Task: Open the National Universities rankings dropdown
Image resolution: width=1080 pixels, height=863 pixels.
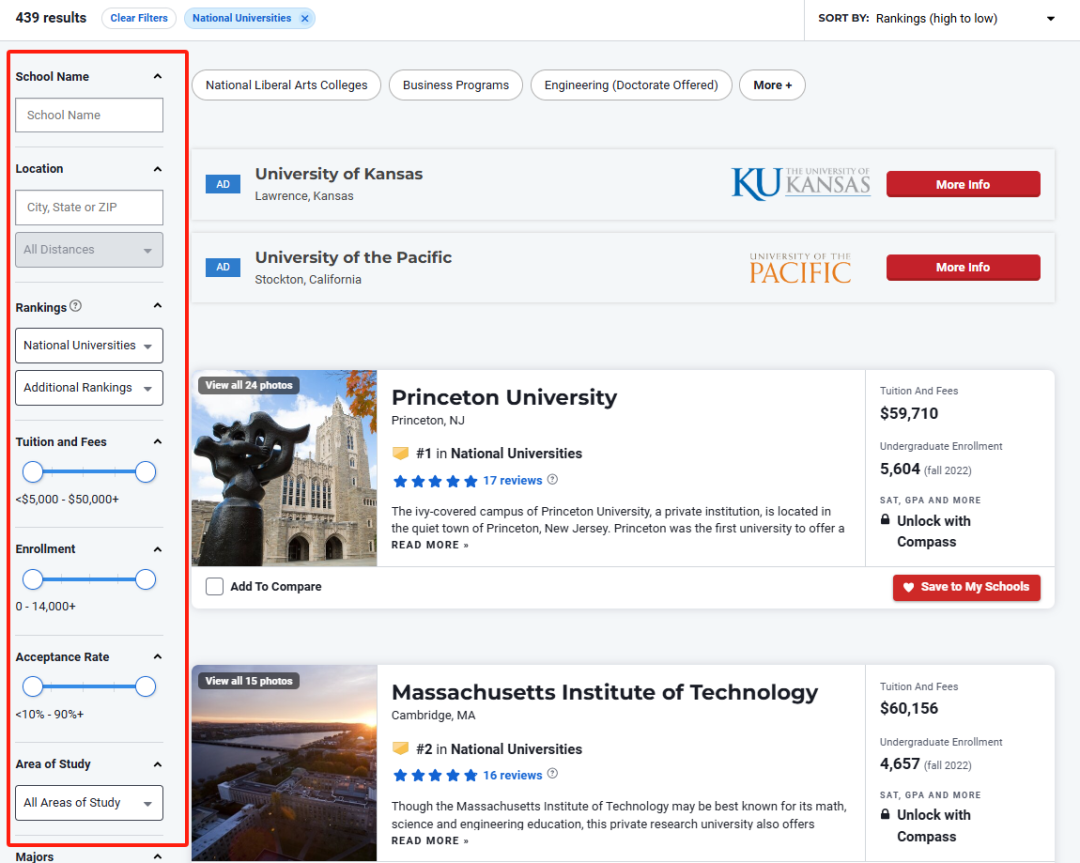Action: pyautogui.click(x=89, y=346)
